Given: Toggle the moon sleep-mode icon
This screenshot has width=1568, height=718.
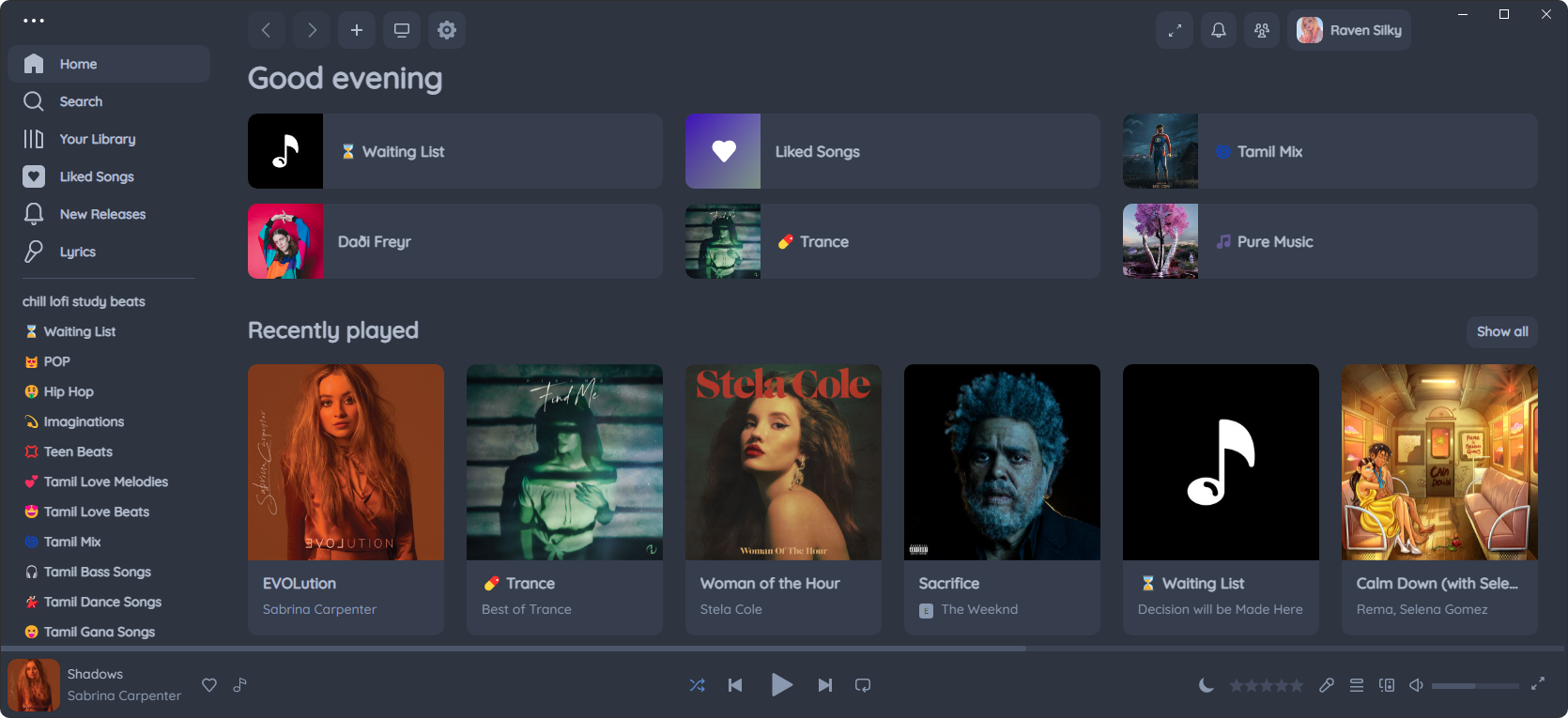Looking at the screenshot, I should tap(1207, 685).
